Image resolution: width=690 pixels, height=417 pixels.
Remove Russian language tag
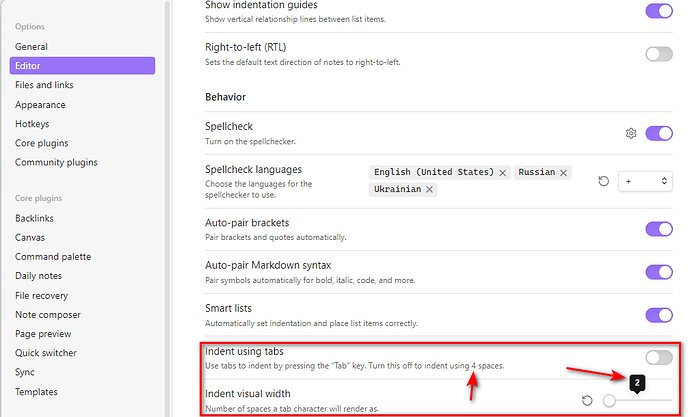(564, 173)
